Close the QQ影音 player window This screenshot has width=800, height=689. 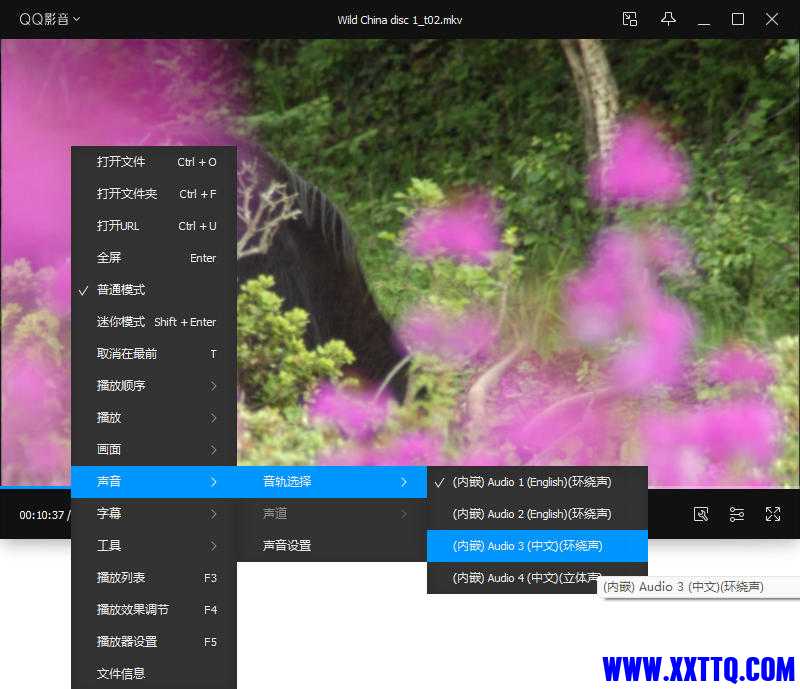(772, 19)
